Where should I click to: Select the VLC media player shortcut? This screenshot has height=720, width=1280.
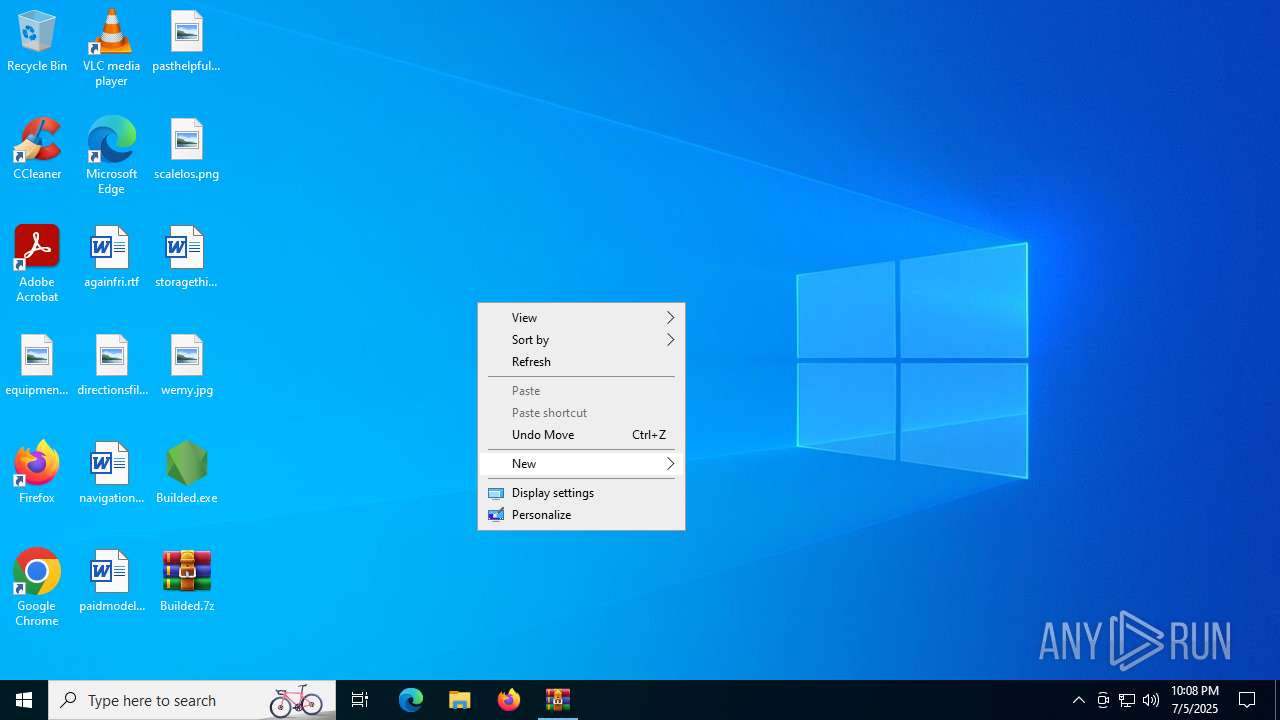point(111,48)
